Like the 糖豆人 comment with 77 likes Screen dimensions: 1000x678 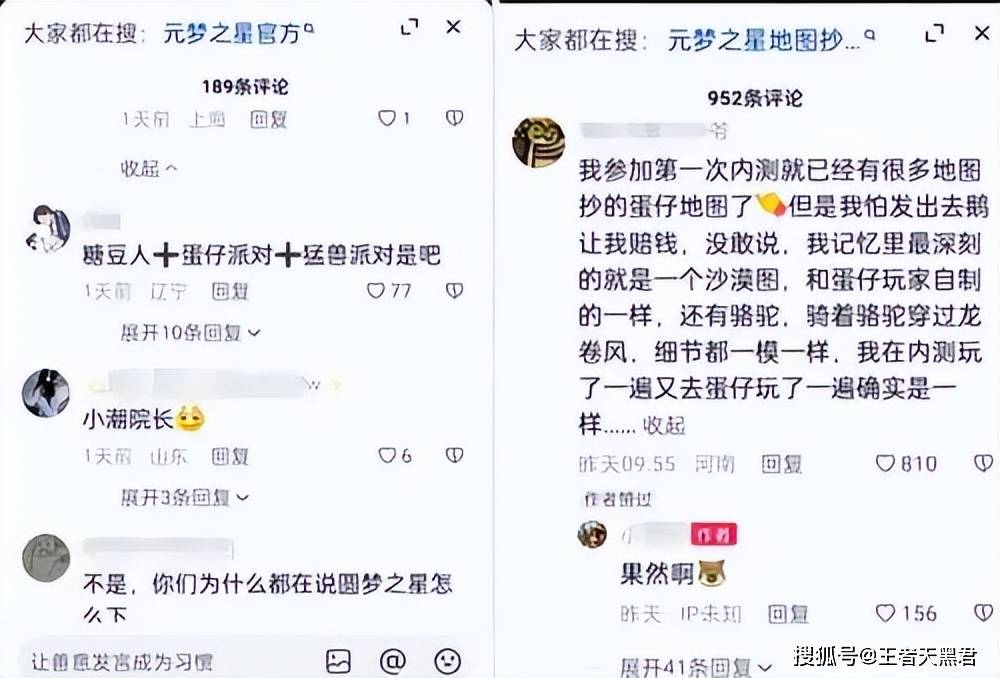[x=376, y=291]
